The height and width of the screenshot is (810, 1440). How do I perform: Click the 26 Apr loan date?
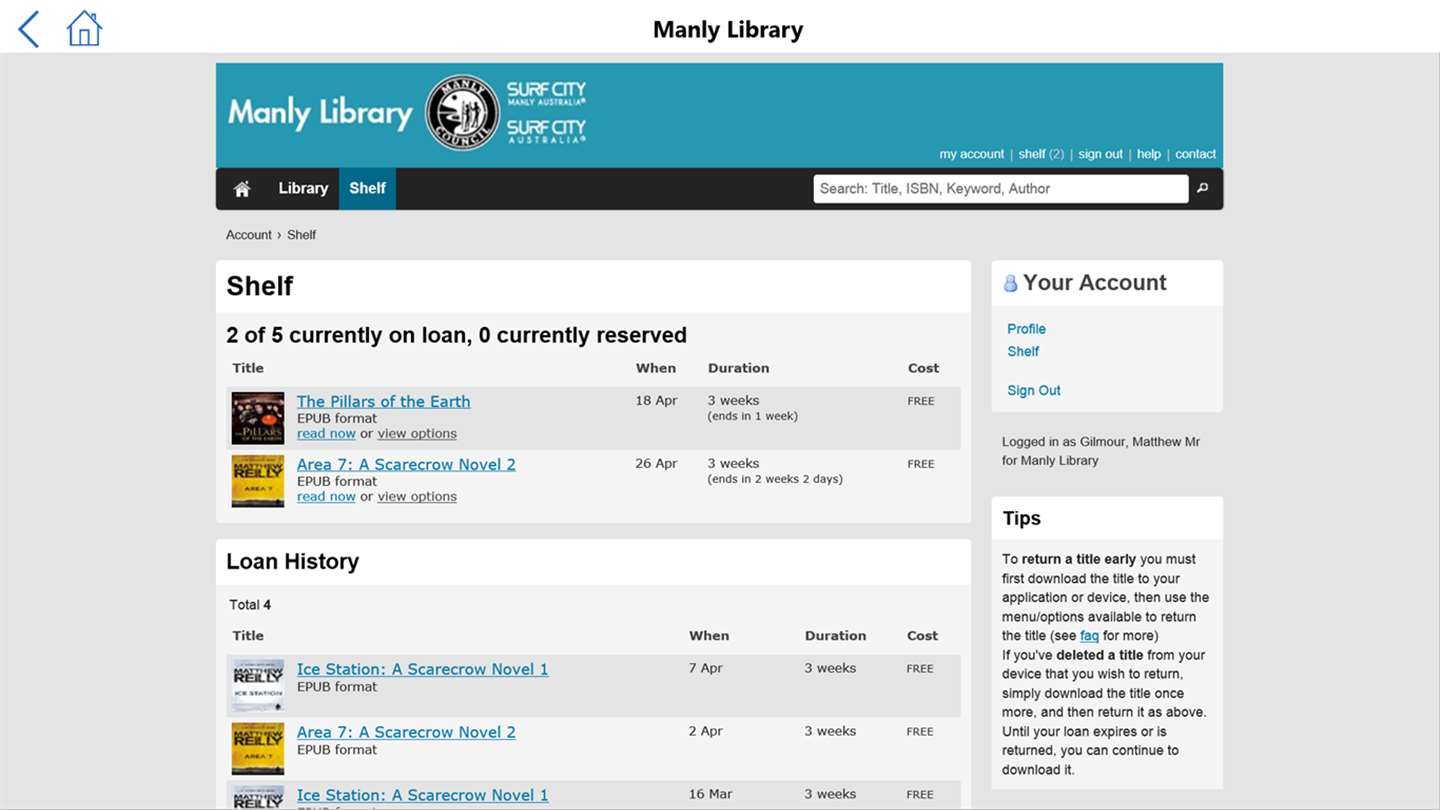tap(656, 463)
